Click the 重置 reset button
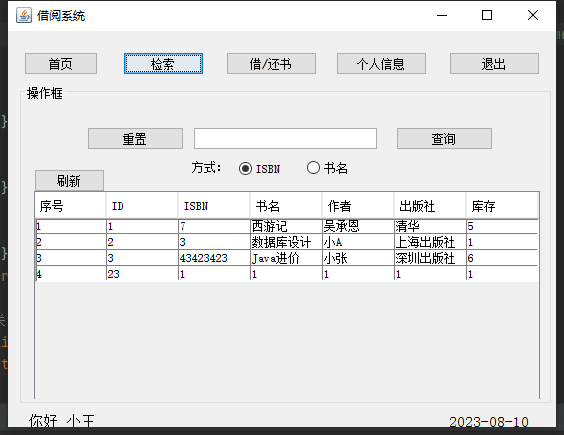564x435 pixels. (135, 139)
